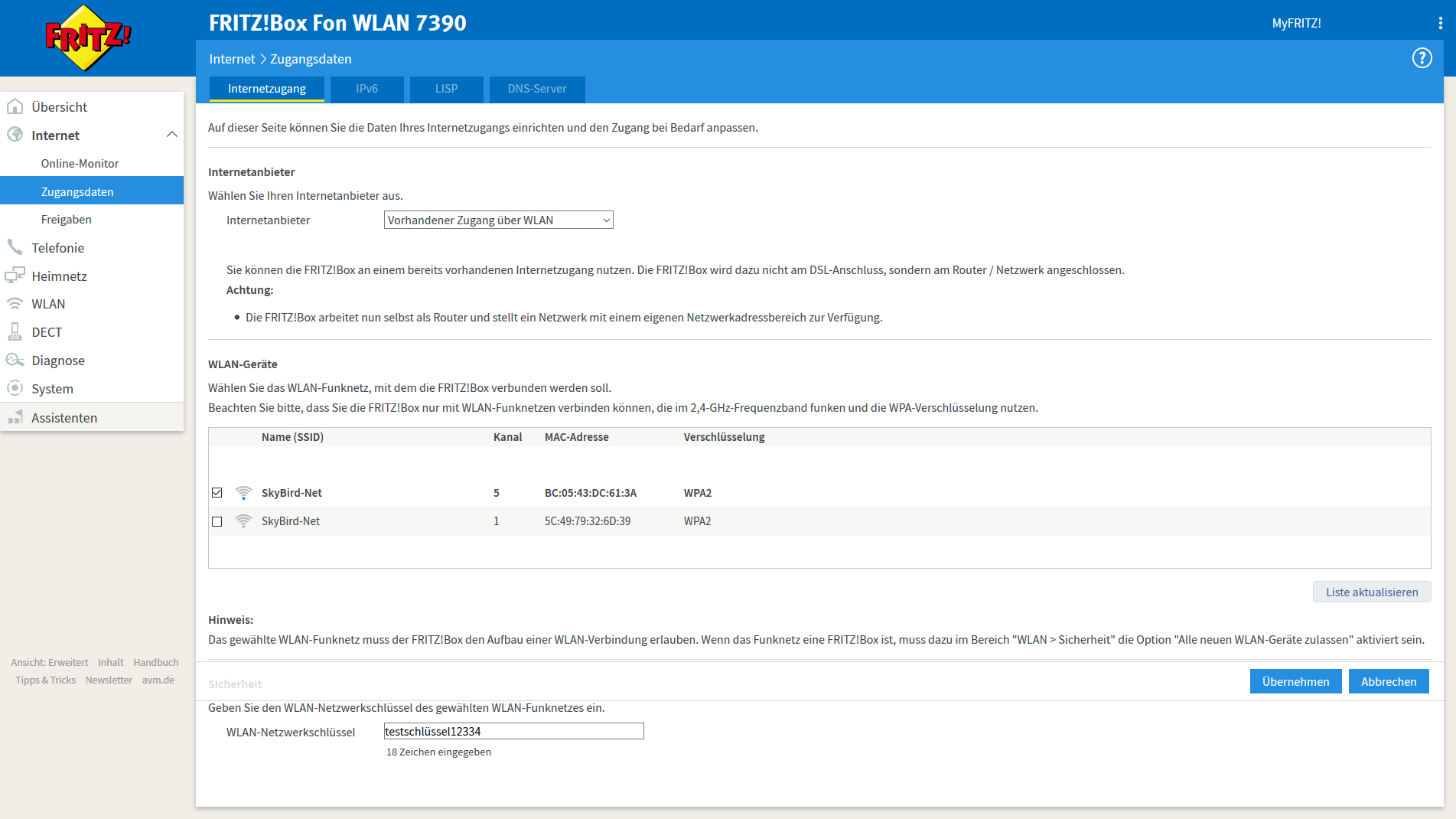Open the WLAN menu entry
1456x819 pixels.
(48, 304)
